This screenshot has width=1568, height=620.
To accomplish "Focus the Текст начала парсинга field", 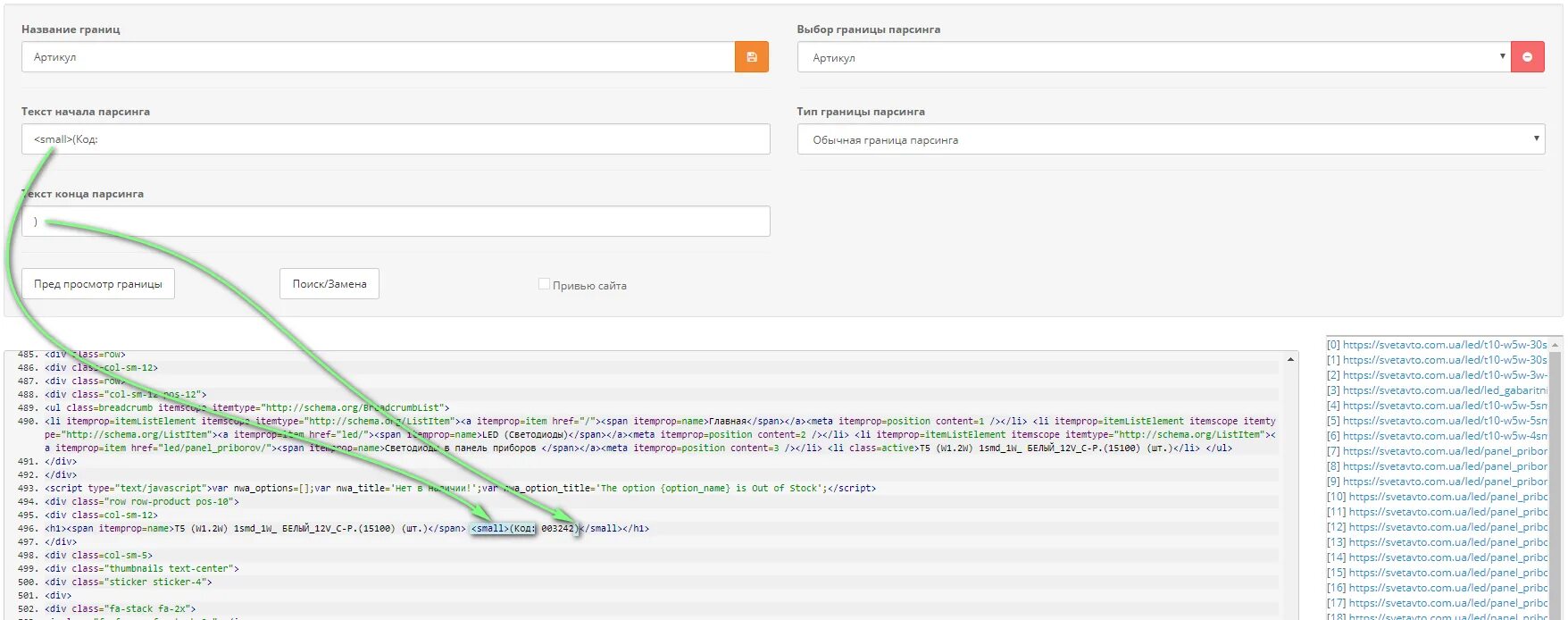I will coord(396,139).
